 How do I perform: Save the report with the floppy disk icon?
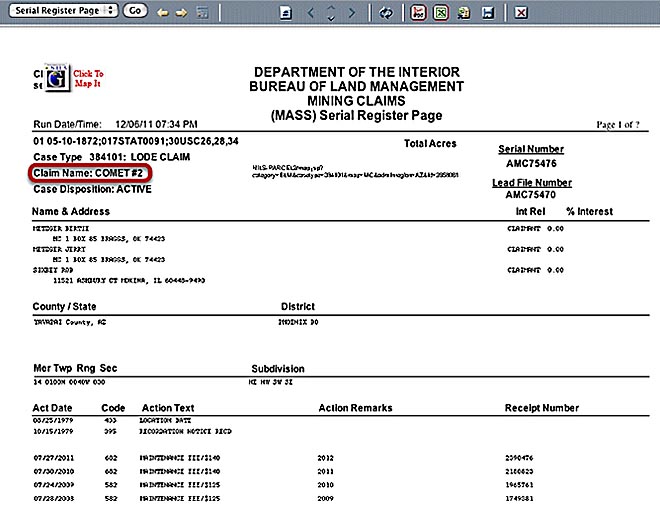click(x=488, y=13)
